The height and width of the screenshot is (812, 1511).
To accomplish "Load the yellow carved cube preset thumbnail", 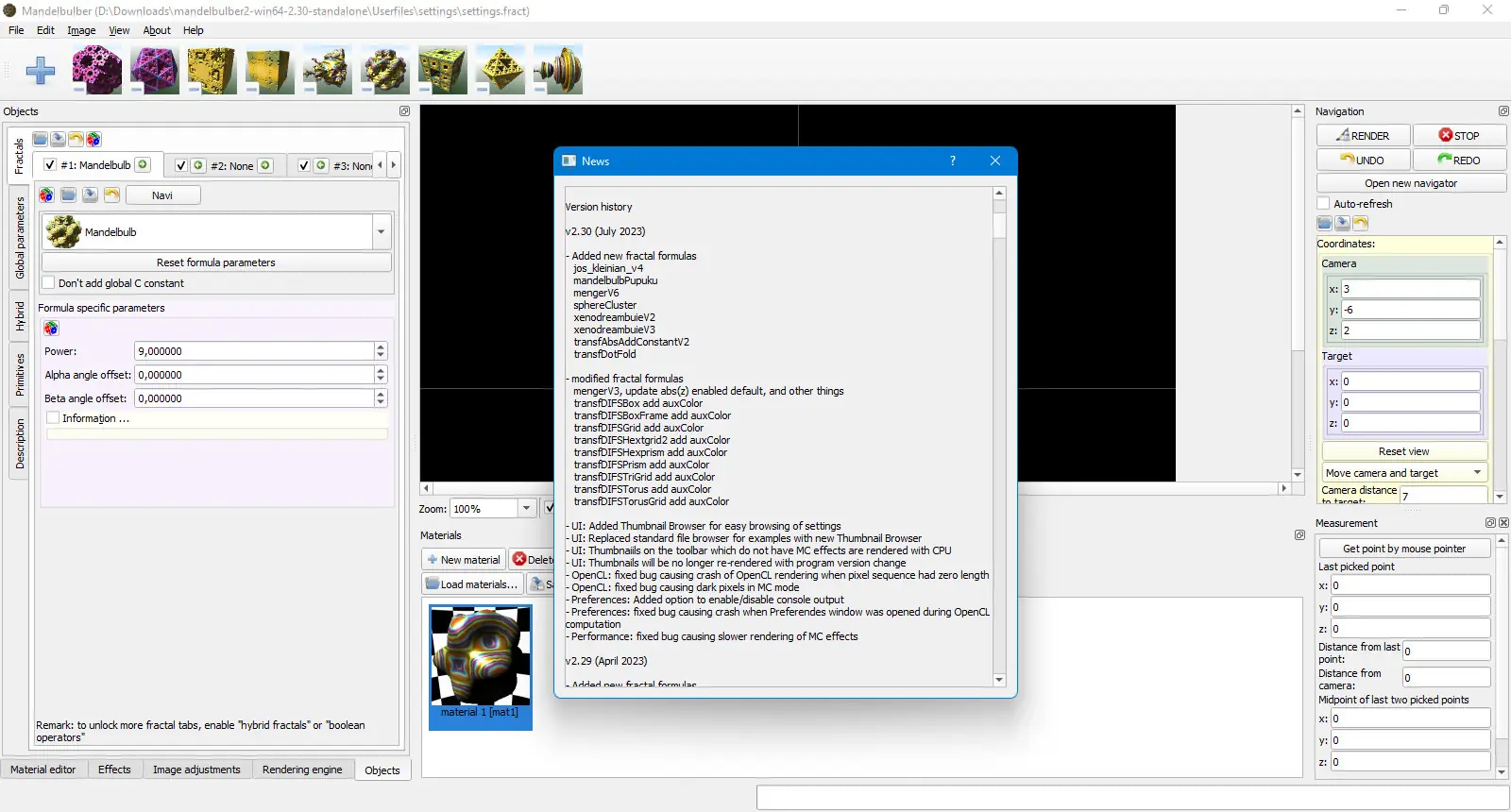I will point(212,70).
